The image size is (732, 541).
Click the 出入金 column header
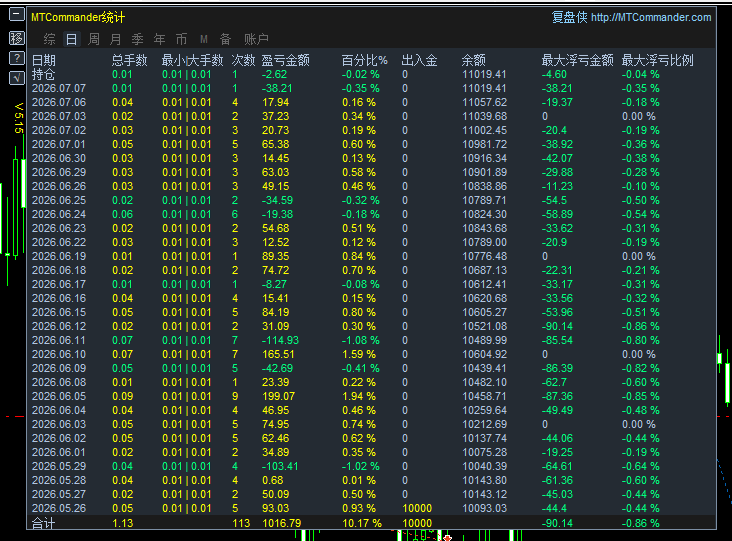[419, 60]
